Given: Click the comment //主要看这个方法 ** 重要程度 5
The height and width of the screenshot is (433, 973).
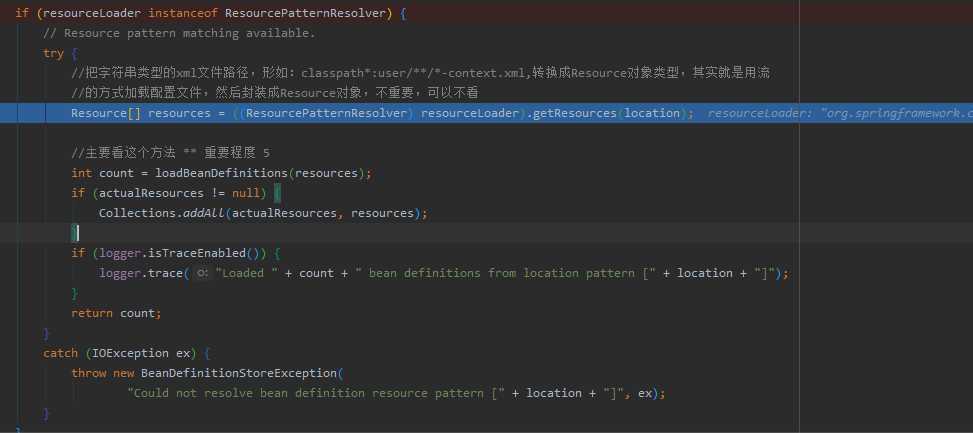Looking at the screenshot, I should (x=171, y=153).
